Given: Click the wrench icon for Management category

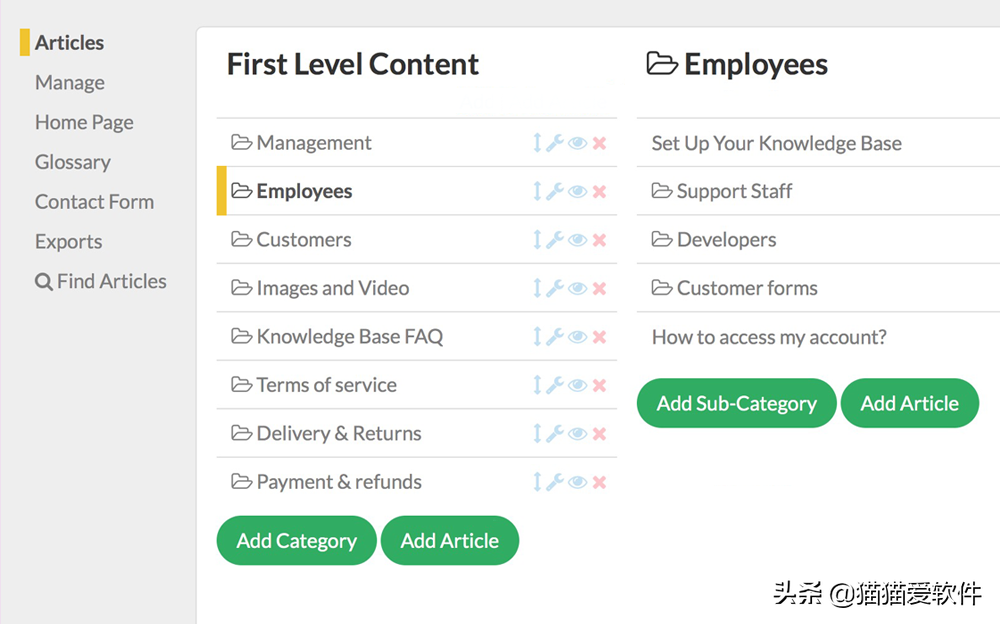Looking at the screenshot, I should point(555,143).
